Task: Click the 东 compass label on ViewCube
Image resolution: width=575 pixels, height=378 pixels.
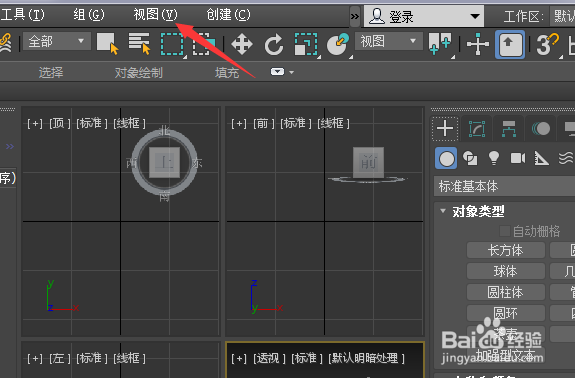Action: pyautogui.click(x=197, y=163)
